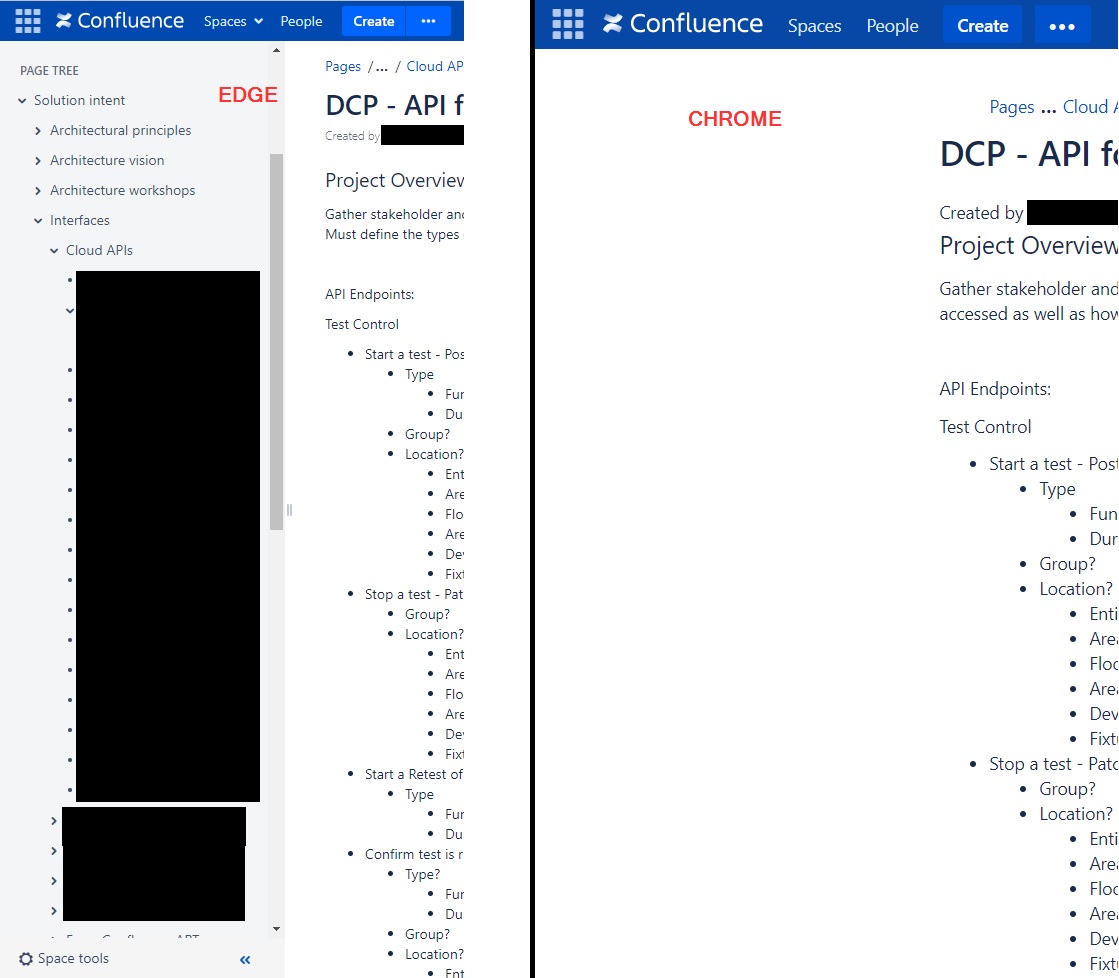Click scroll-up arrow of page tree scrollbar
This screenshot has width=1119, height=978.
[x=276, y=50]
